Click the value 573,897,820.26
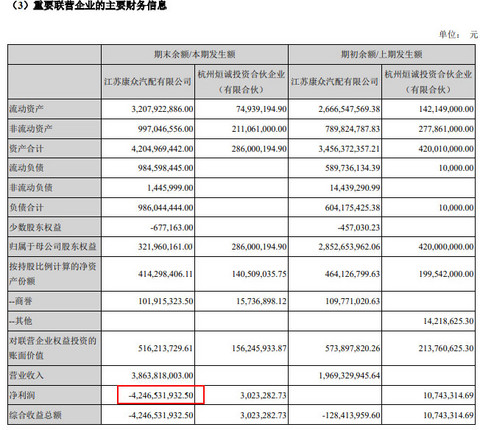 coord(353,348)
